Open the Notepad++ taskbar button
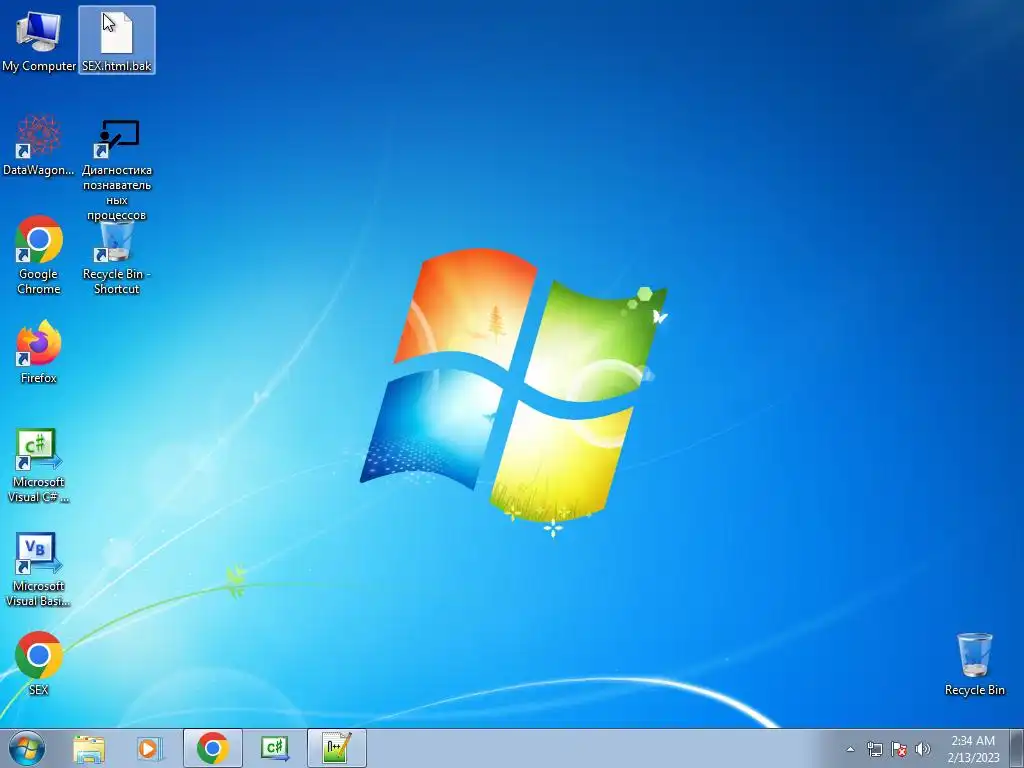The height and width of the screenshot is (768, 1024). pyautogui.click(x=337, y=748)
